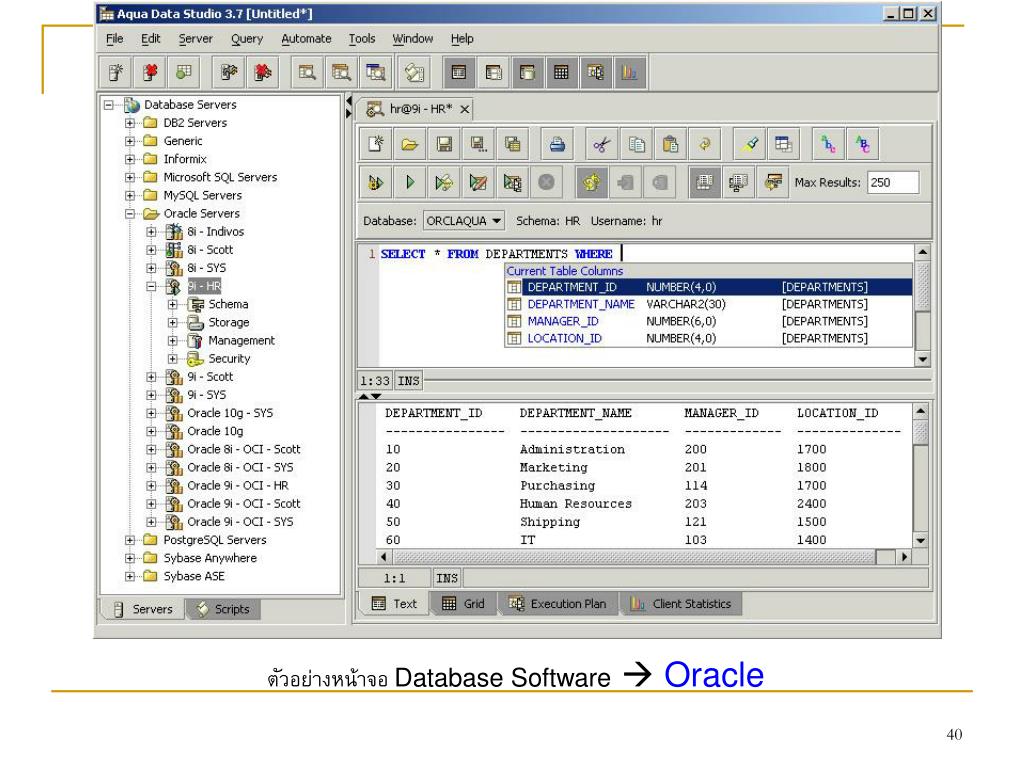Click the New Script icon in query toolbar
The height and width of the screenshot is (768, 1024).
(x=376, y=144)
